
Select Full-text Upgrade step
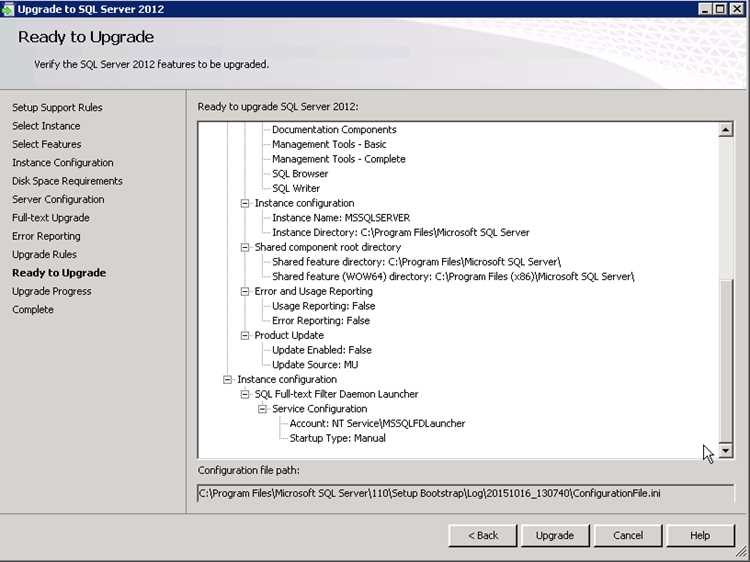pyautogui.click(x=51, y=218)
